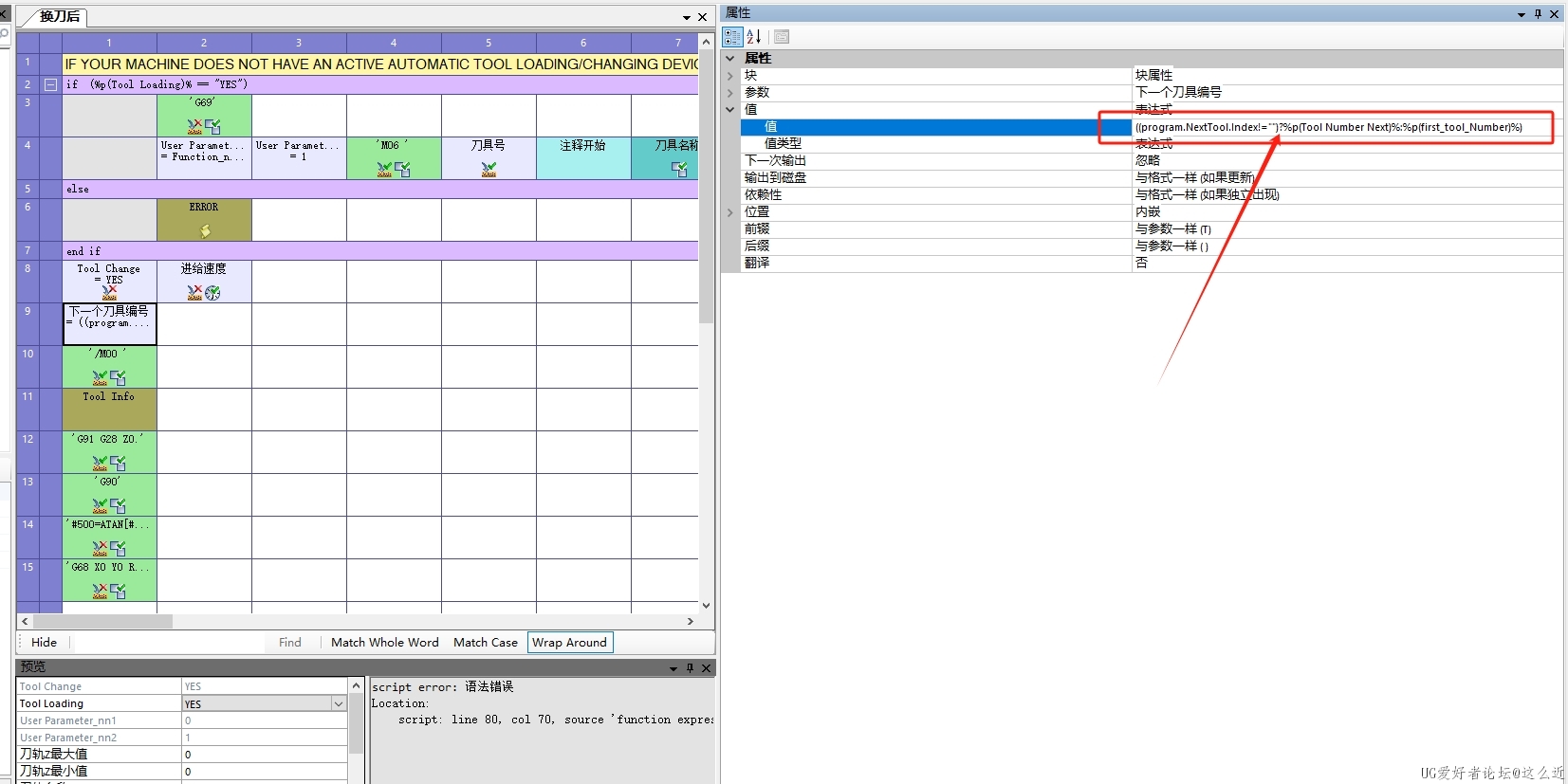
Task: Expand the 参数 property row
Action: point(729,92)
